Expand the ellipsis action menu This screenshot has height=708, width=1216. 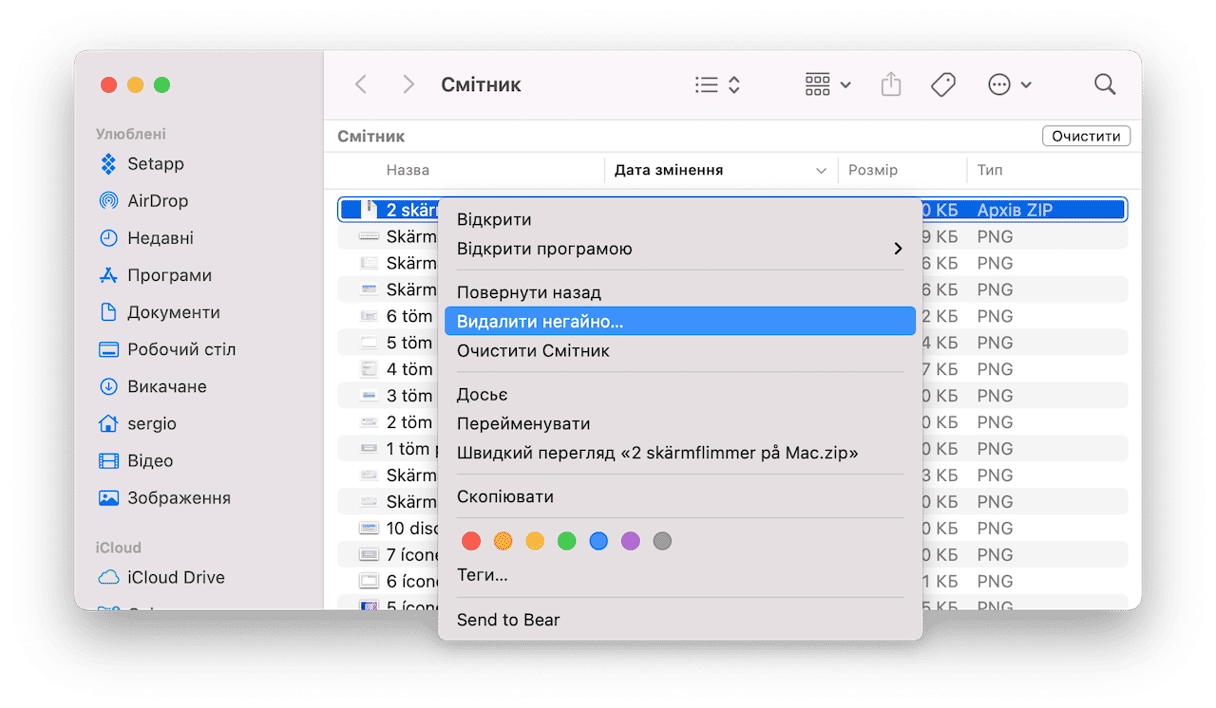coord(1008,85)
